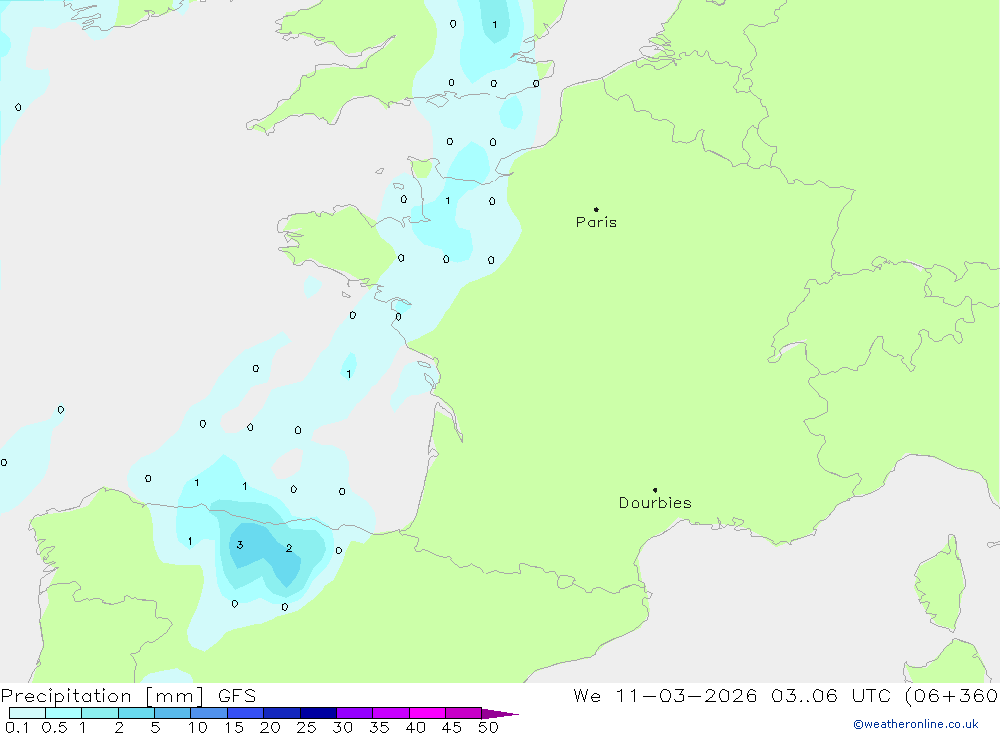
Task: Pick the 1–2 mm legend color swatch
Action: [99, 713]
